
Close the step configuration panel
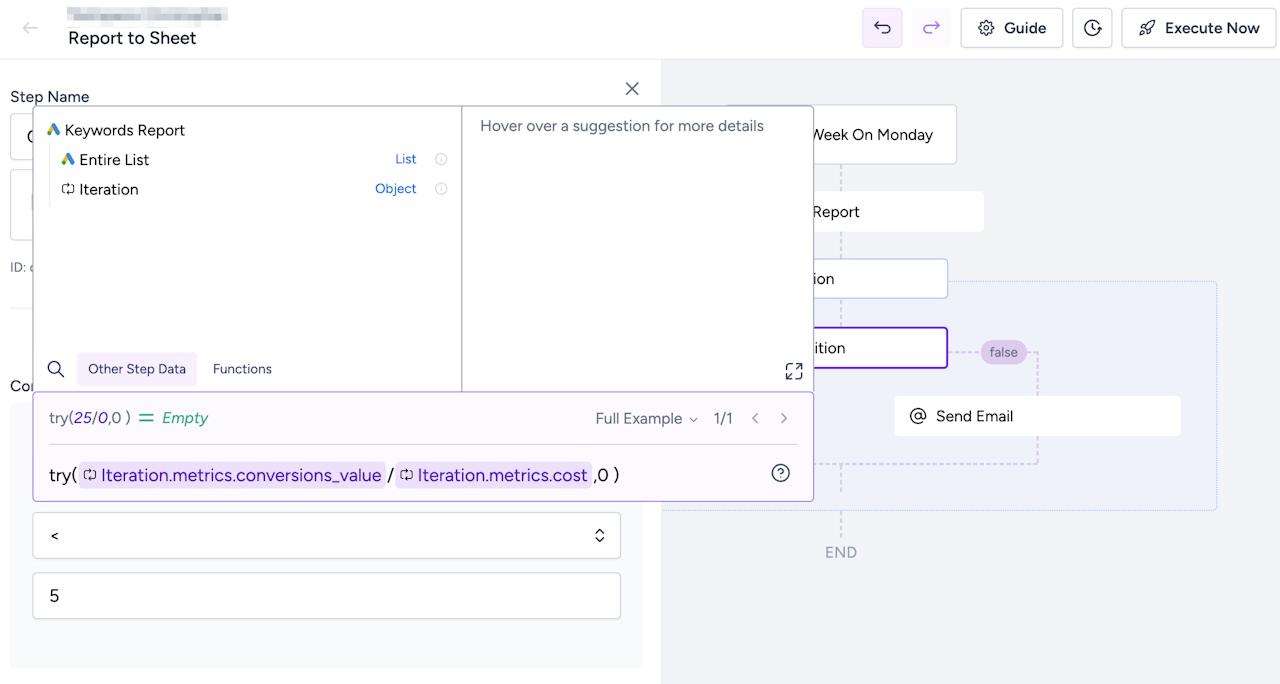click(x=632, y=89)
